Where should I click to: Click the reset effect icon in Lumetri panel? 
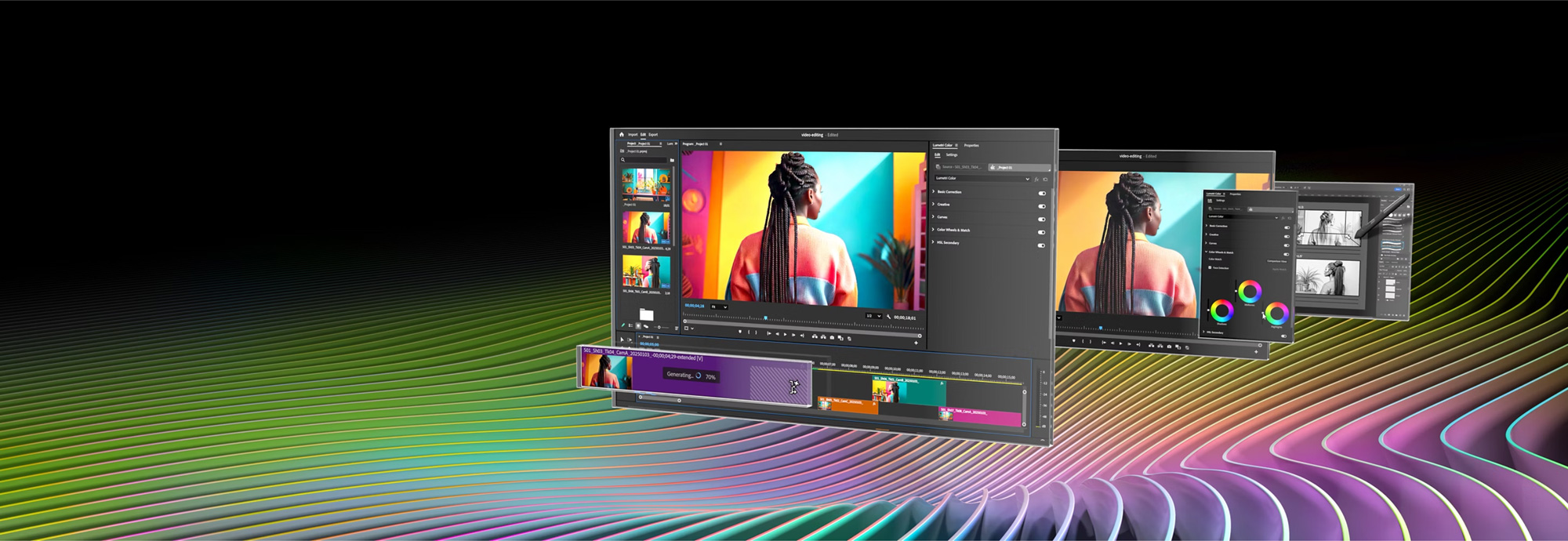(1045, 179)
